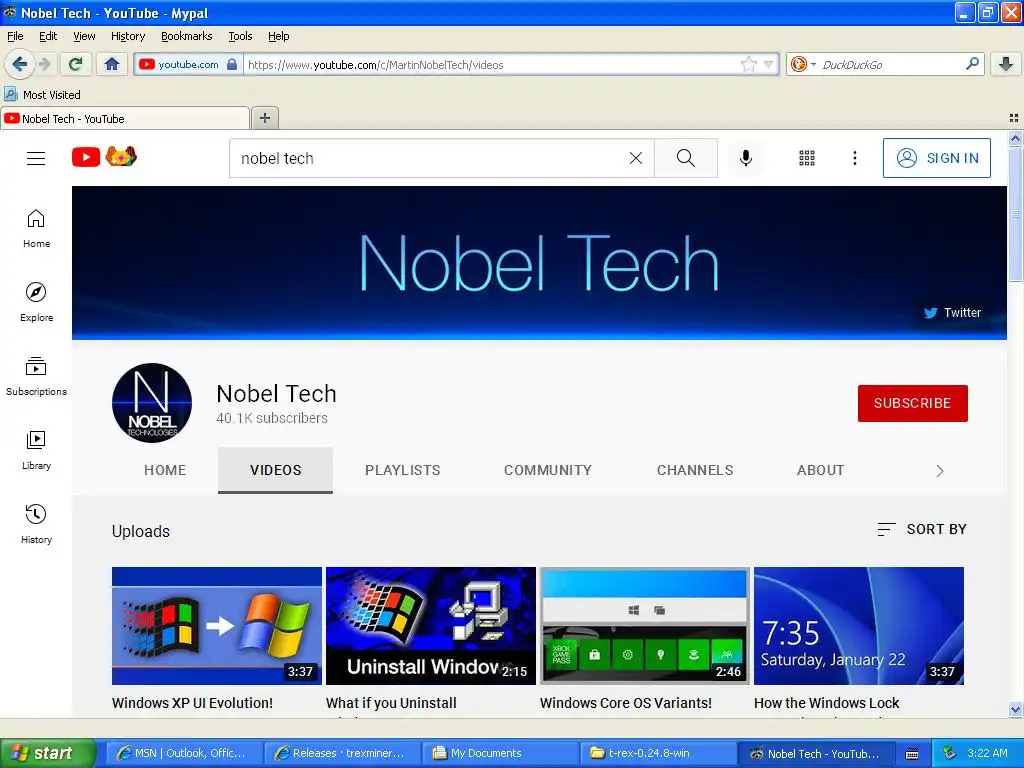Clear the YouTube search text with X
Viewport: 1024px width, 768px height.
[635, 158]
